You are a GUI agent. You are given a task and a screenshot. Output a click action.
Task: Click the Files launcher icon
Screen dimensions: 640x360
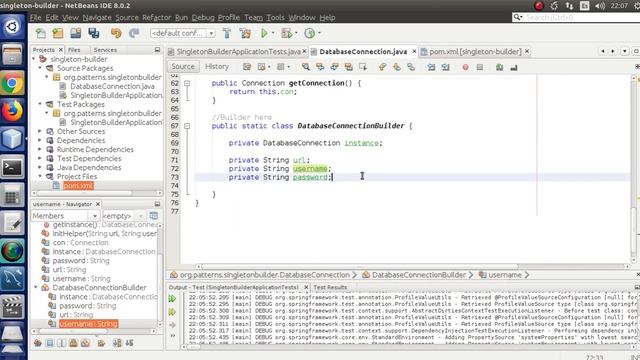[12, 55]
